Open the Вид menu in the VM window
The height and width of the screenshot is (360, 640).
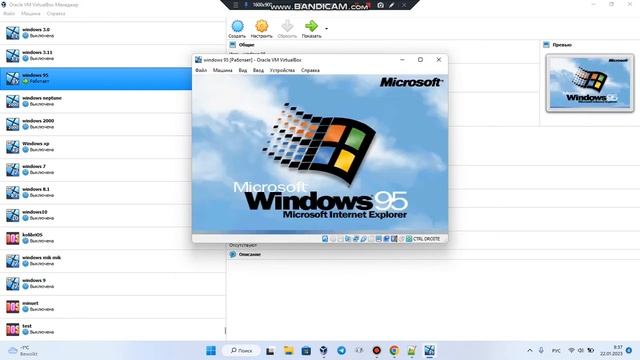tap(243, 70)
